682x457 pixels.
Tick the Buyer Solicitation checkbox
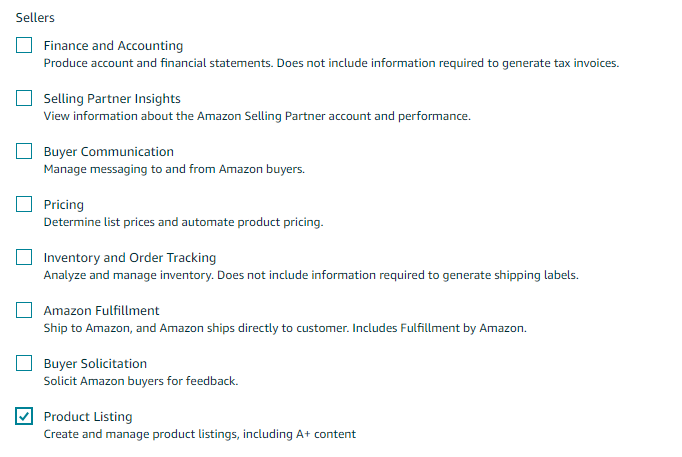(x=24, y=364)
